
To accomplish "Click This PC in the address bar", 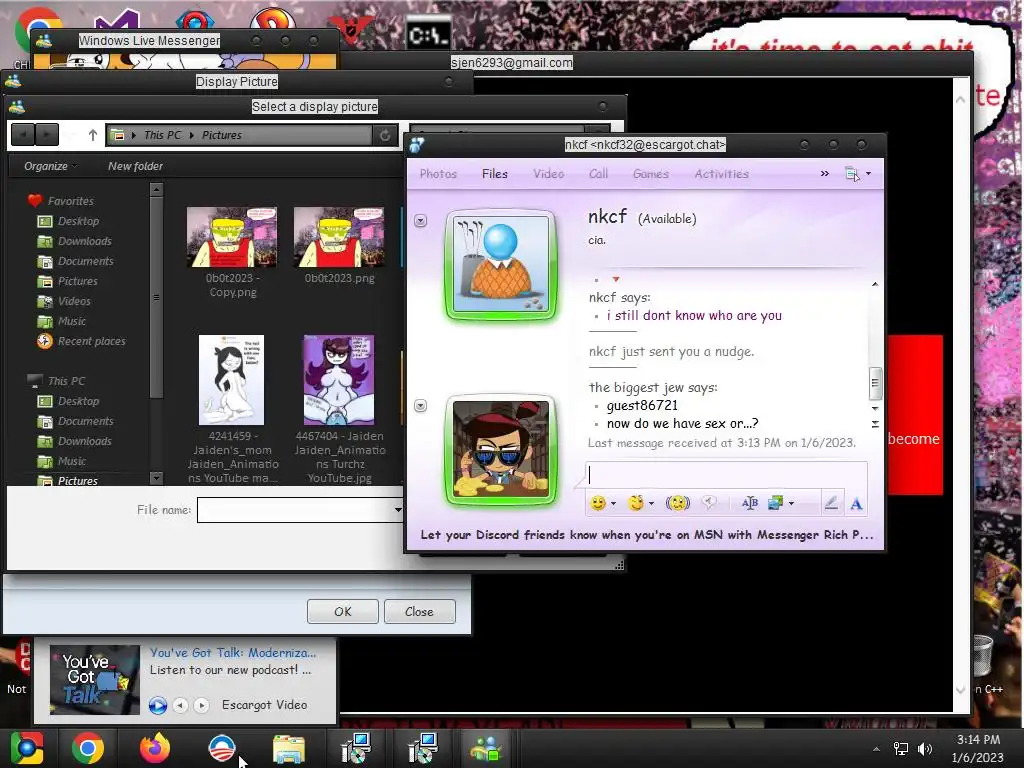I will 163,135.
